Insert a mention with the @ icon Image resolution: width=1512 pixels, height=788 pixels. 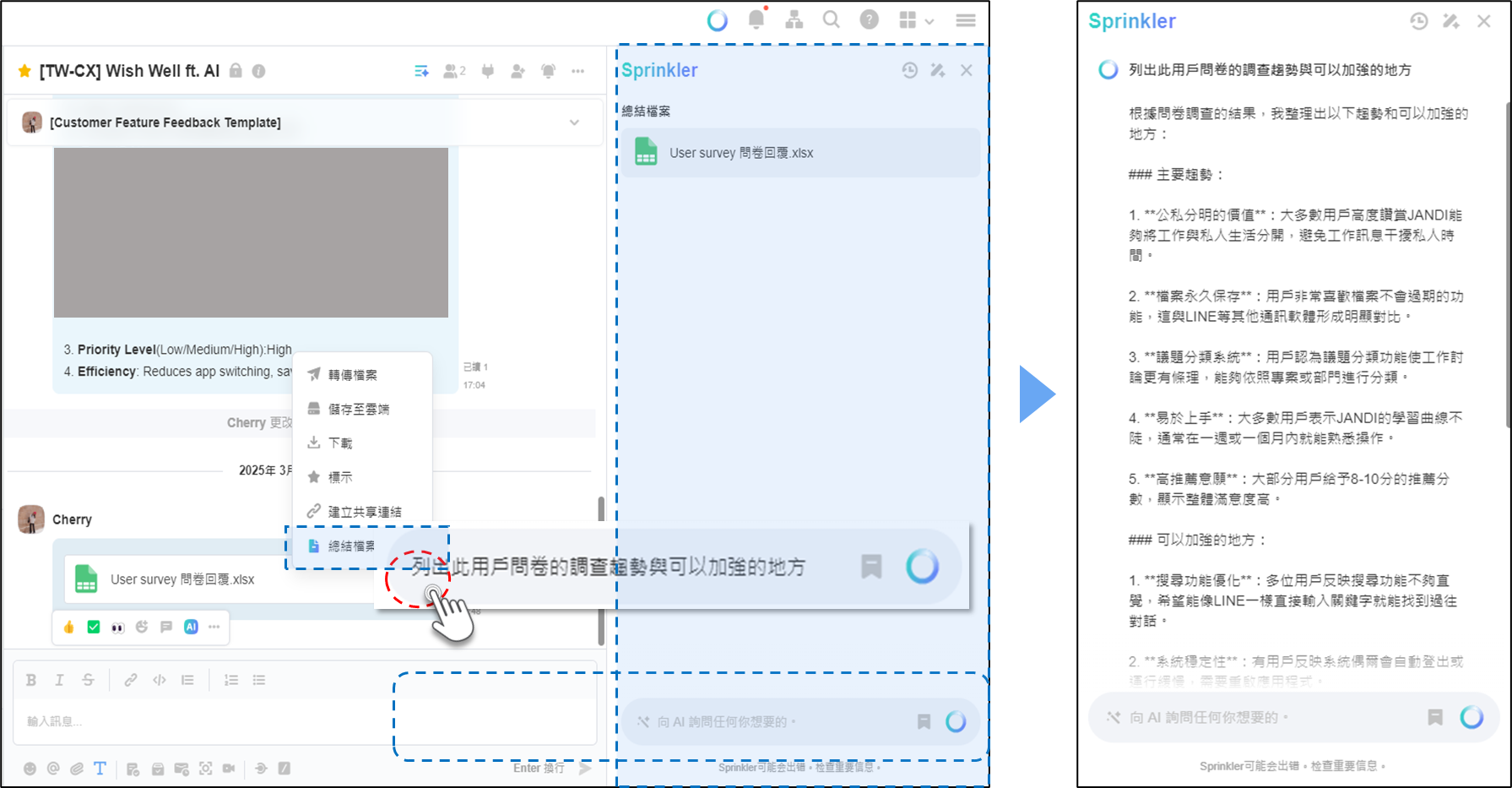click(x=53, y=769)
